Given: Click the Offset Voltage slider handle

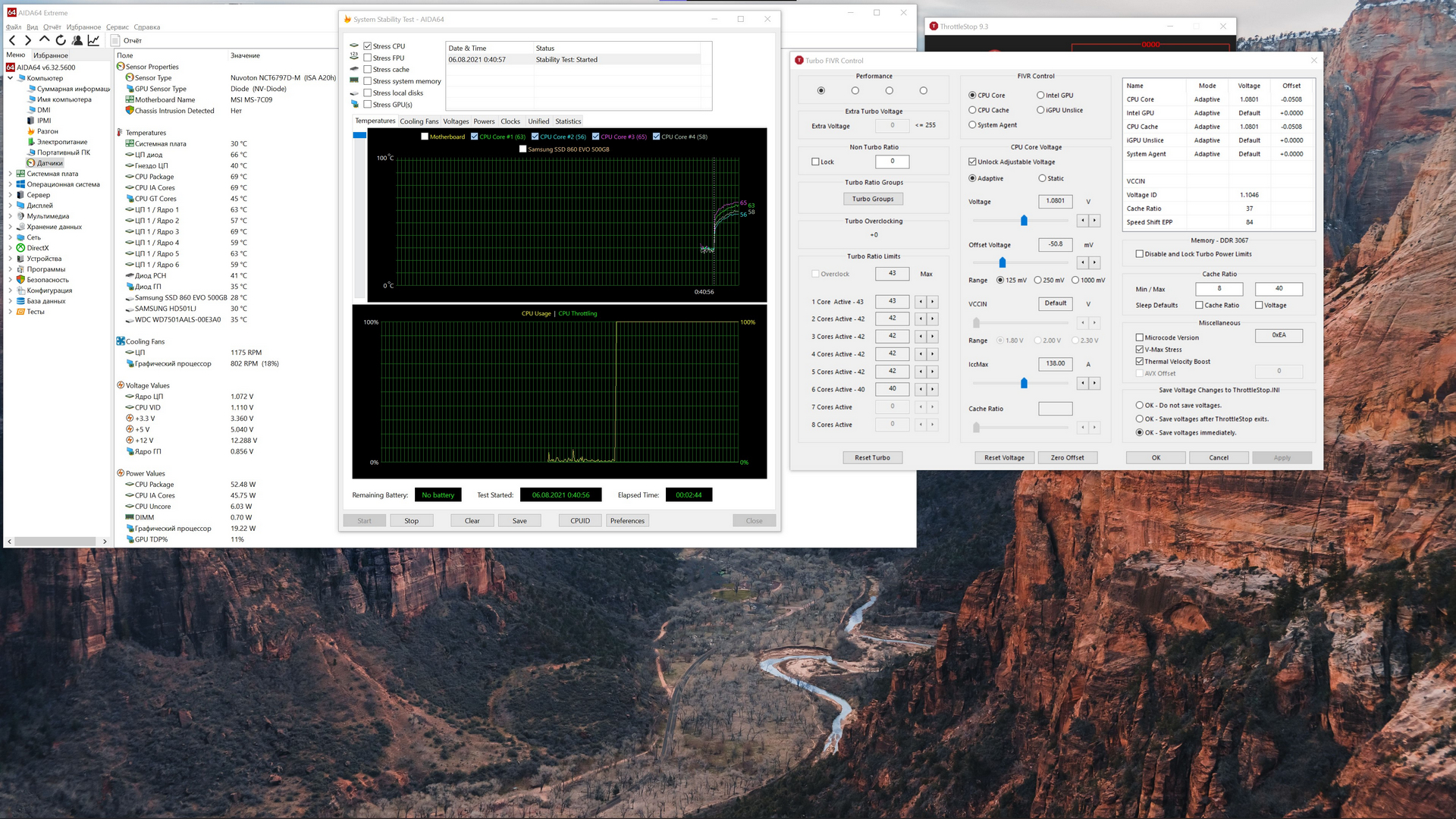Looking at the screenshot, I should pyautogui.click(x=1002, y=262).
